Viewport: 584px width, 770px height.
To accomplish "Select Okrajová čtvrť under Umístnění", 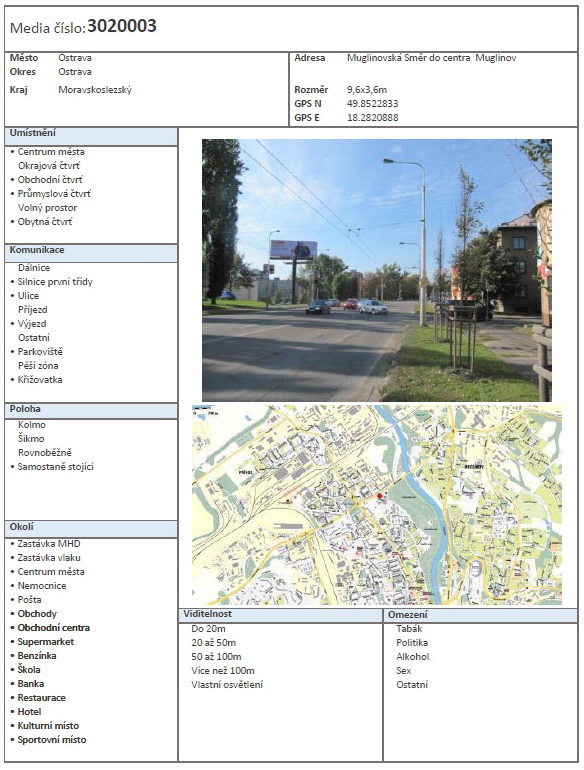I will 49,166.
